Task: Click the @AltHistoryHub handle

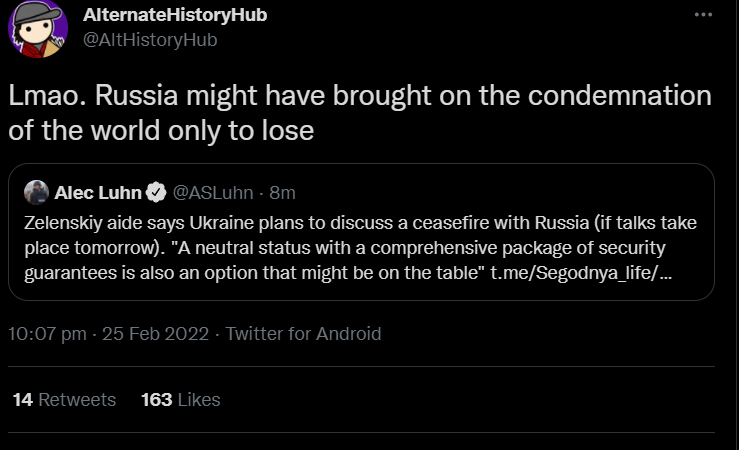Action: tap(150, 39)
